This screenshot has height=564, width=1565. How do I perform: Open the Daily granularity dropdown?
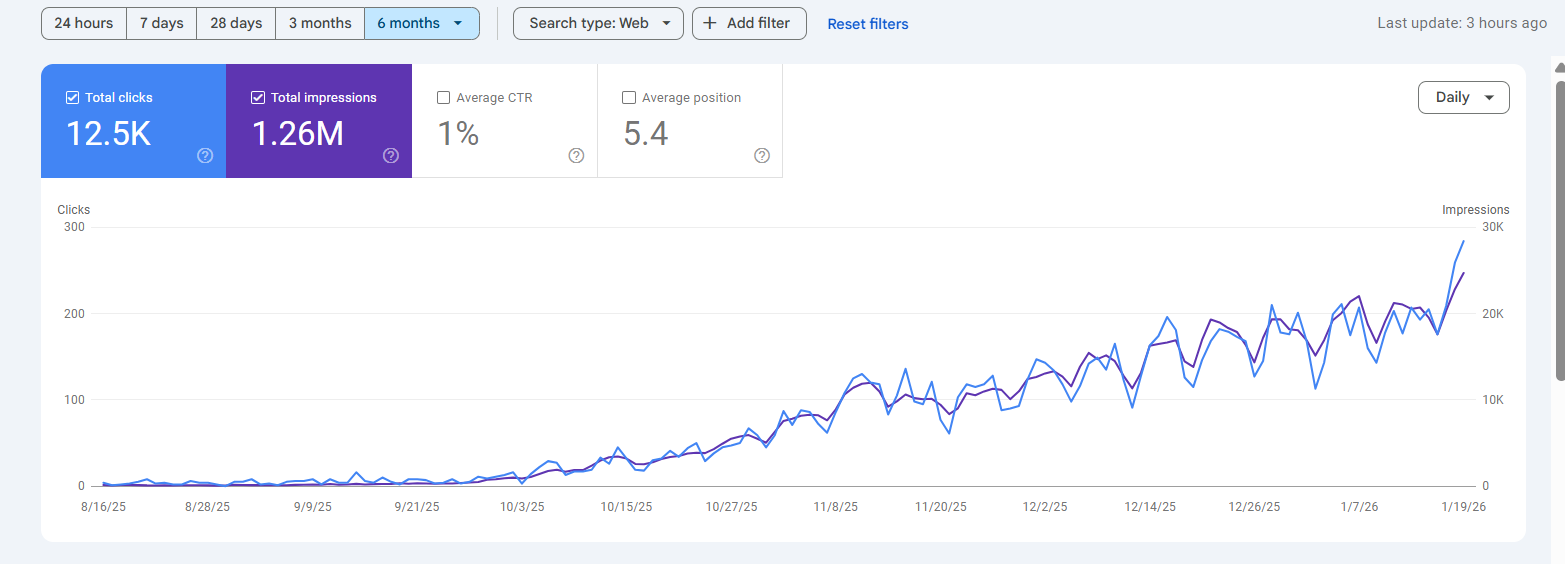[1463, 97]
